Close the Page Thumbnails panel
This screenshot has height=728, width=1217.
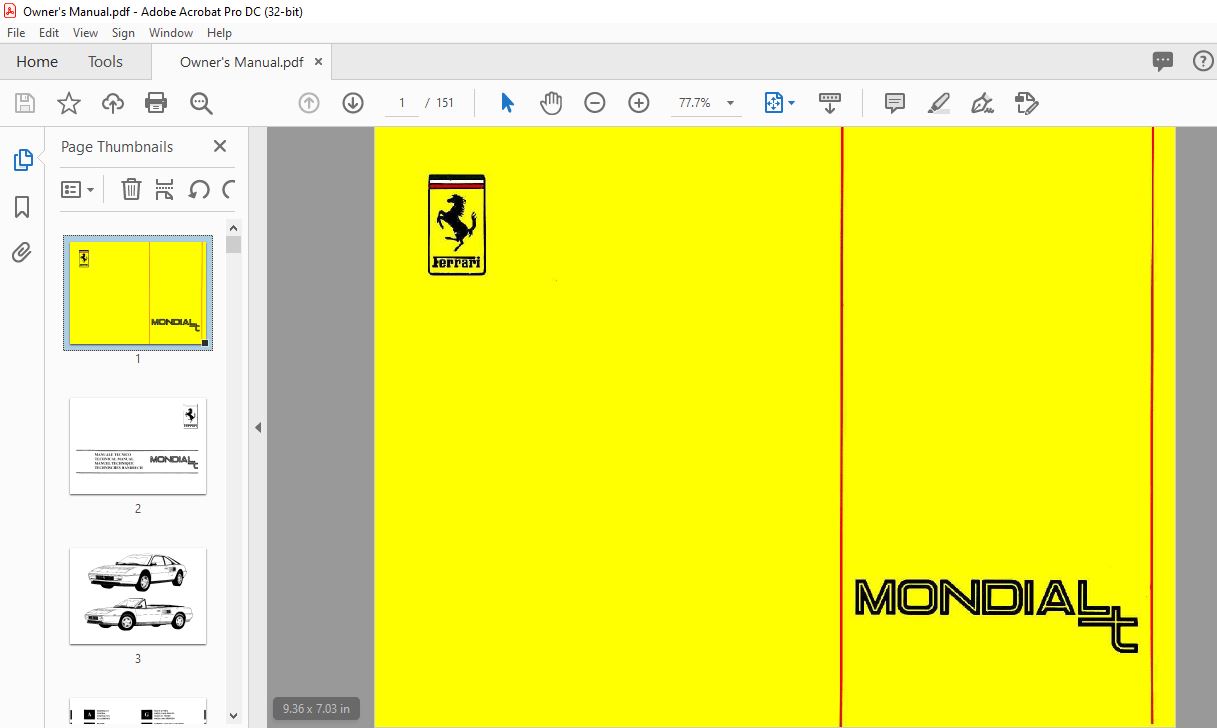point(220,146)
